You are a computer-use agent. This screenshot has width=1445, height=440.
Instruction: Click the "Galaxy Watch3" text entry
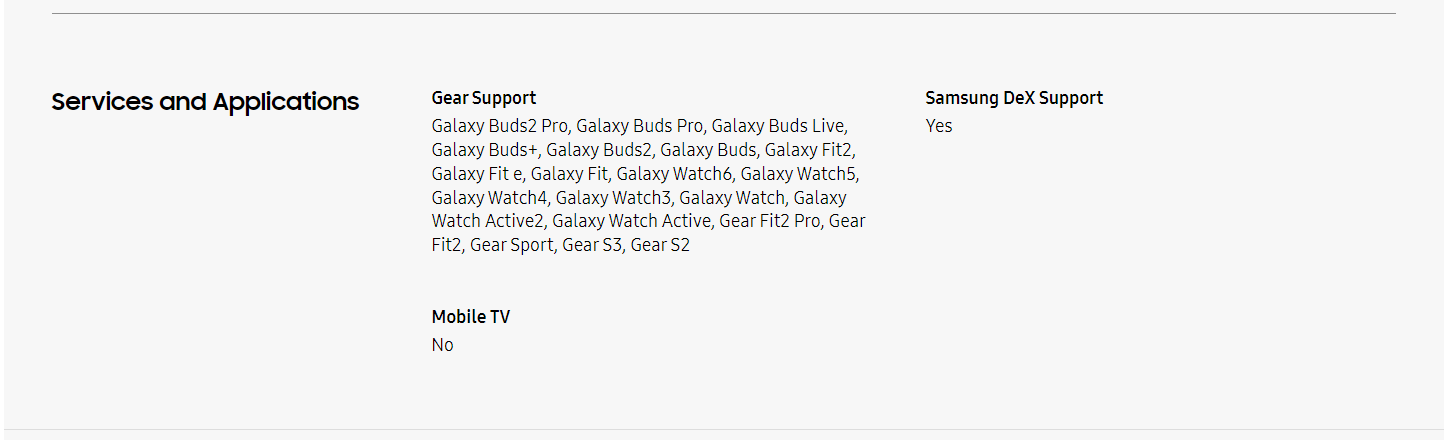point(613,198)
